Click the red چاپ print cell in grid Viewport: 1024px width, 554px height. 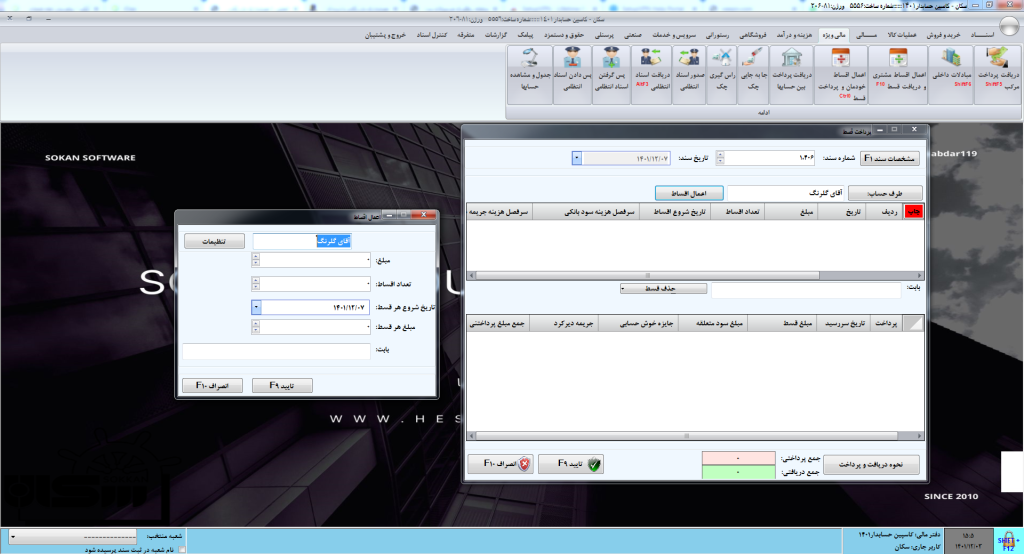(913, 212)
